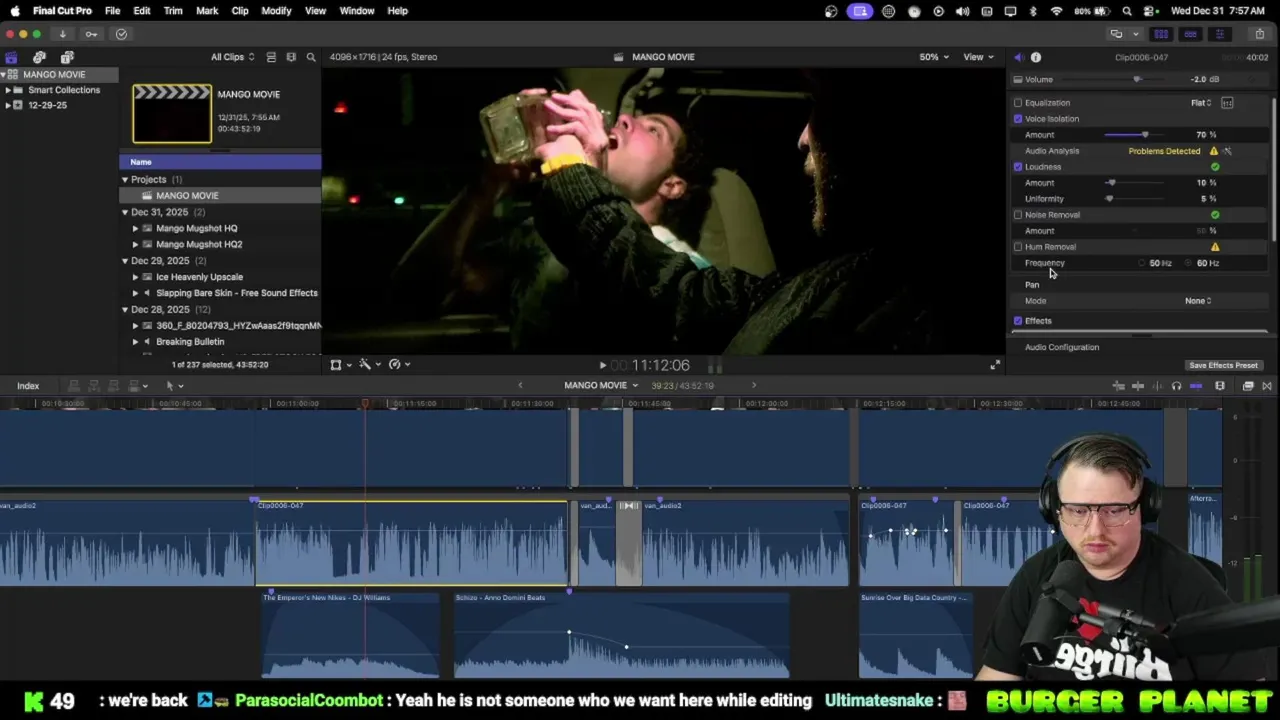Click the Share export icon

[1259, 34]
